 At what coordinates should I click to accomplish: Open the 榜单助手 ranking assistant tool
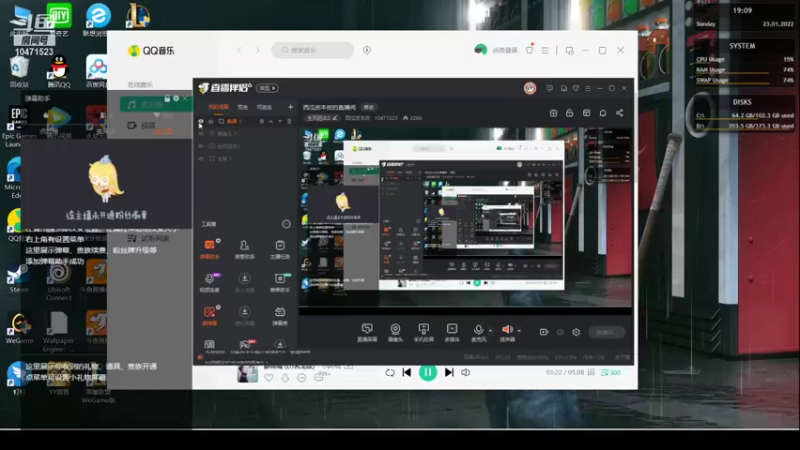[x=280, y=282]
